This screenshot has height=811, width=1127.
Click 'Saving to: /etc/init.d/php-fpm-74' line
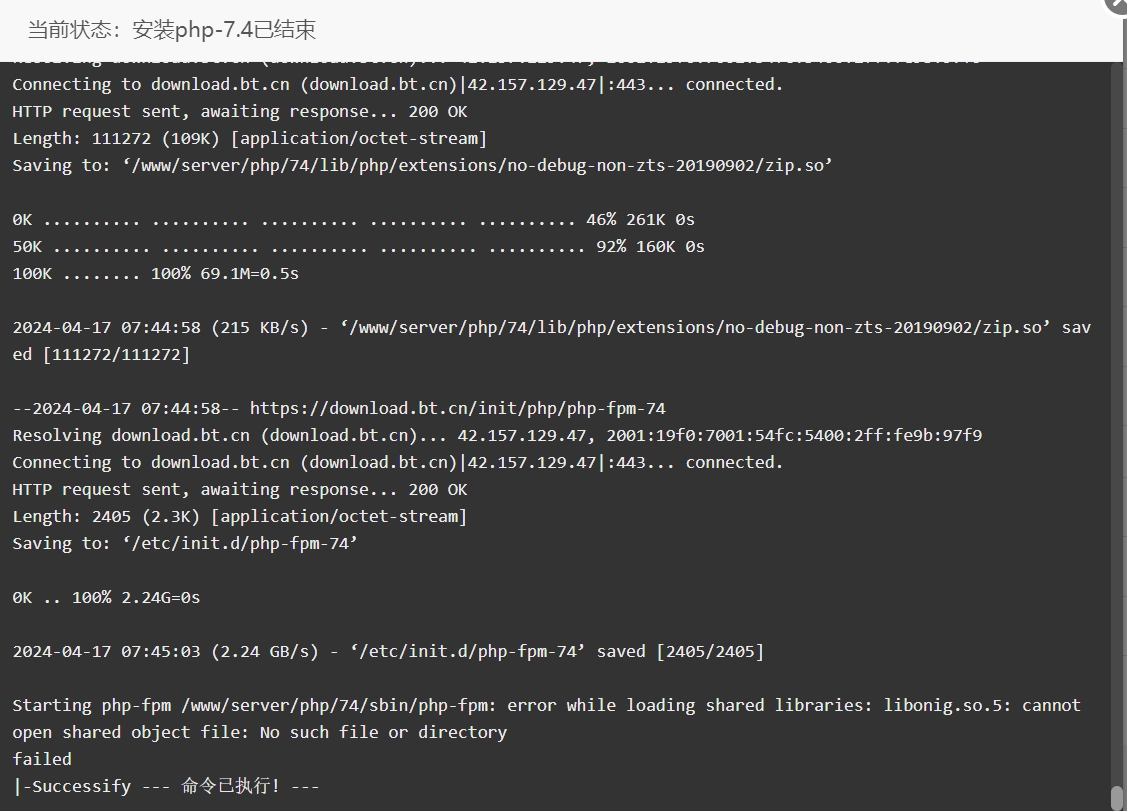[x=185, y=544]
